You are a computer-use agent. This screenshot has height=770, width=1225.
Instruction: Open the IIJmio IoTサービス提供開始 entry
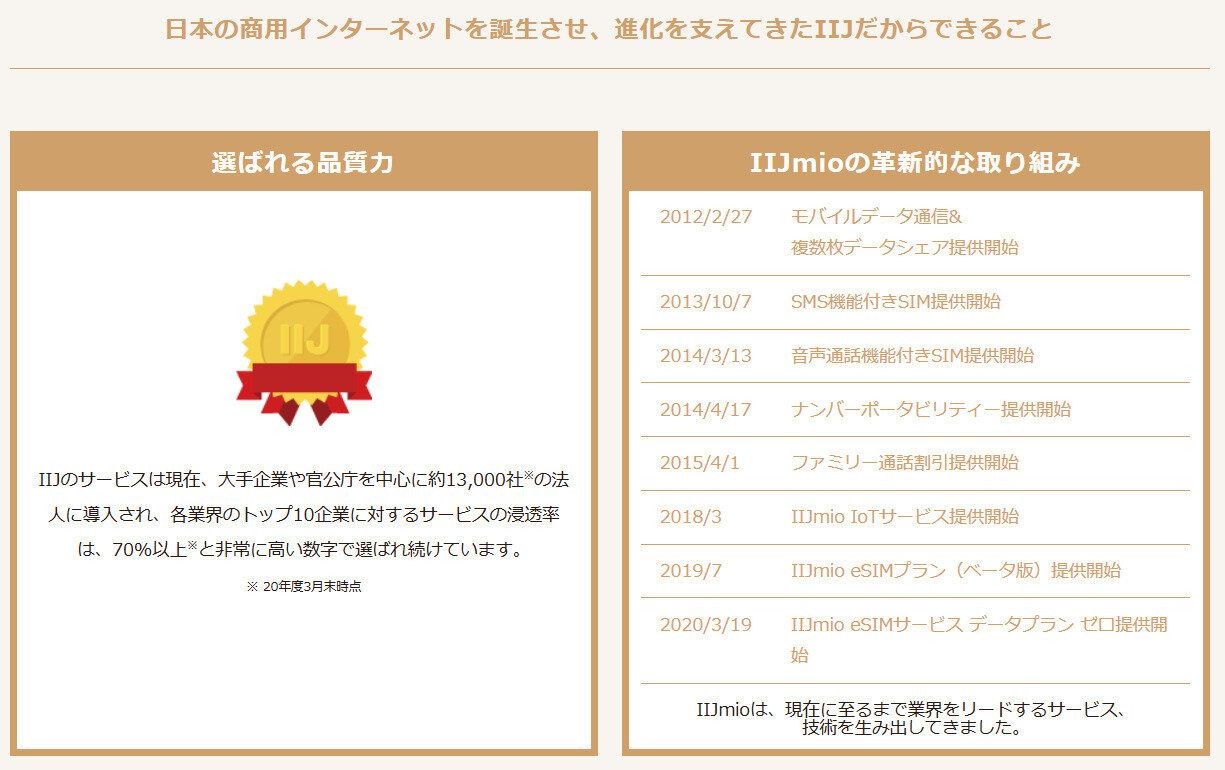click(904, 517)
